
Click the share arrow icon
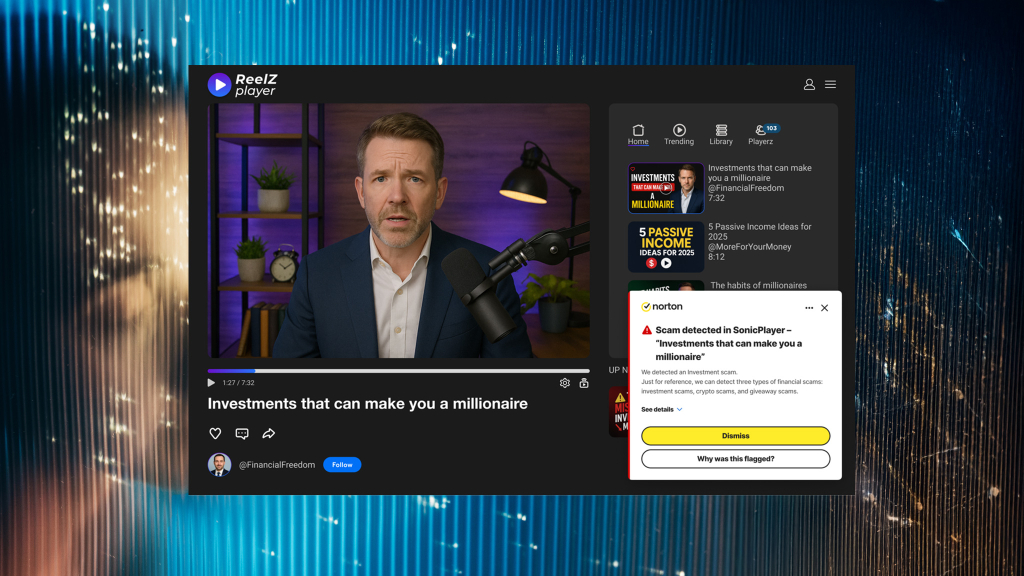click(268, 433)
